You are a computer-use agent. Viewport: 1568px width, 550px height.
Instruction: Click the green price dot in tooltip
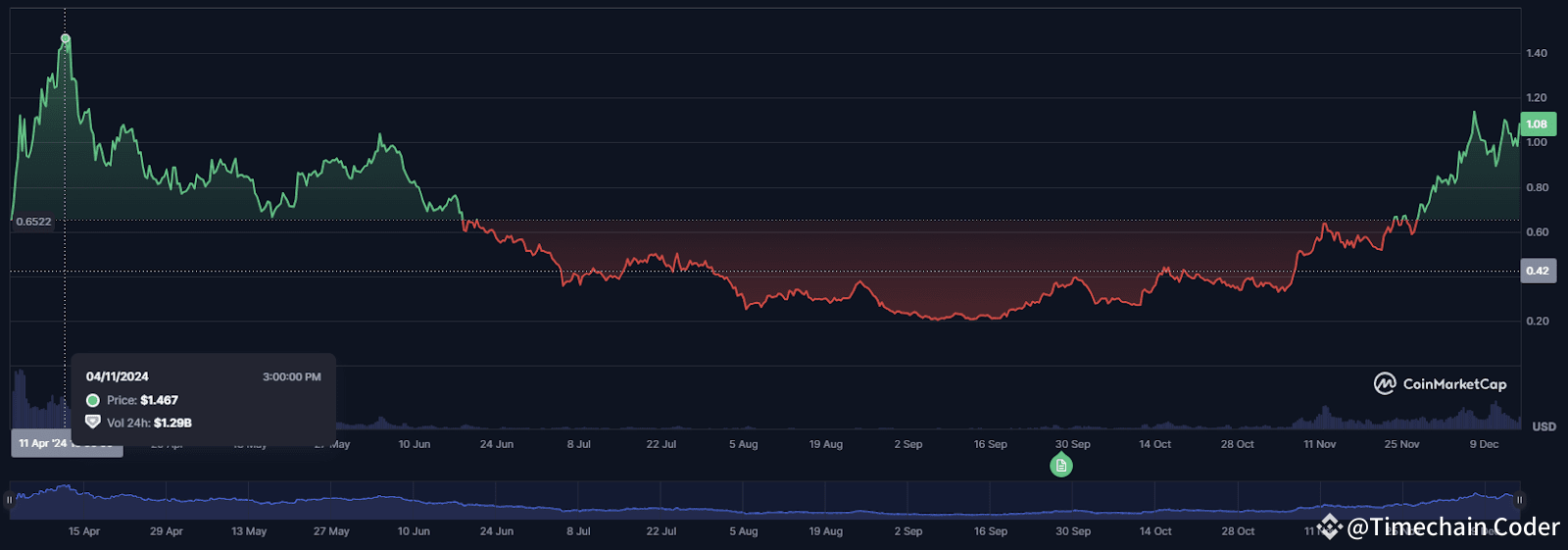click(93, 400)
